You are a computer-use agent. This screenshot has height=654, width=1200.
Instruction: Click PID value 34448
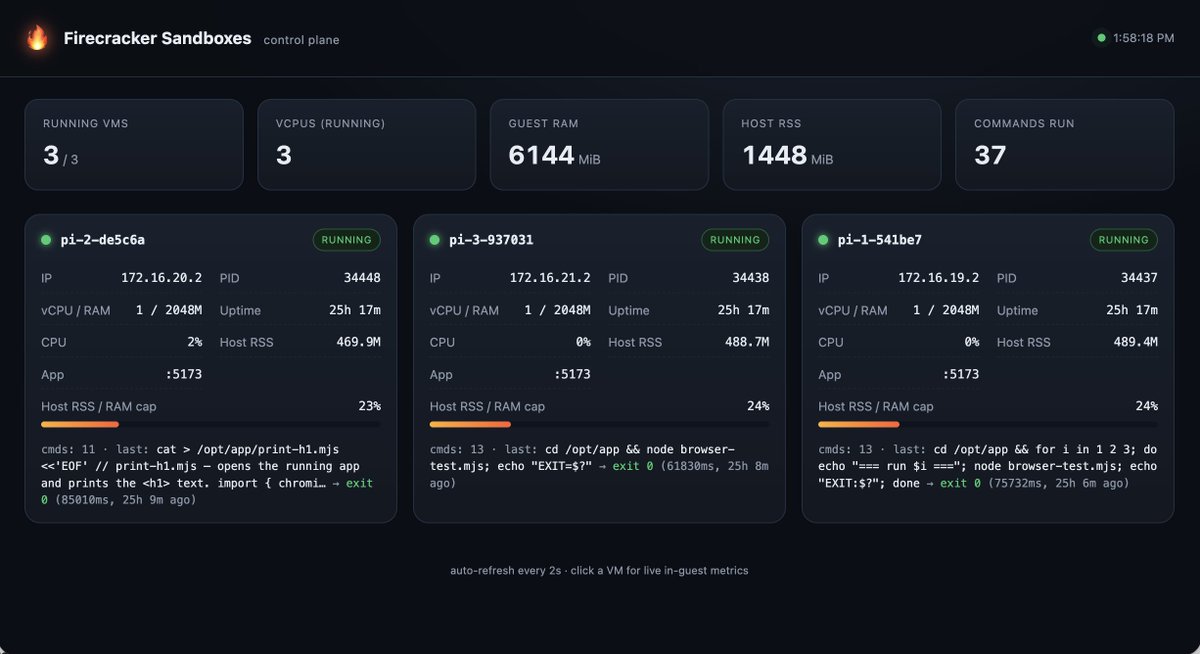pyautogui.click(x=360, y=278)
